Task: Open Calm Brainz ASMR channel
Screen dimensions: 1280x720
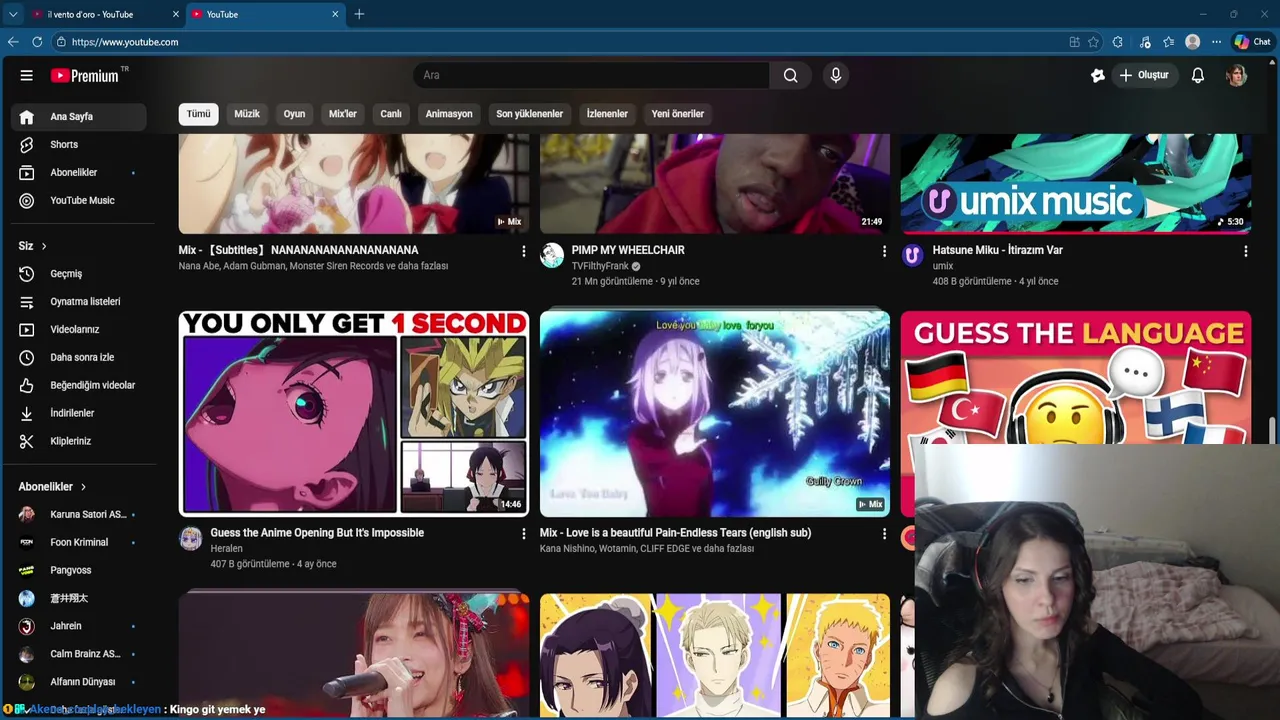Action: click(x=79, y=655)
